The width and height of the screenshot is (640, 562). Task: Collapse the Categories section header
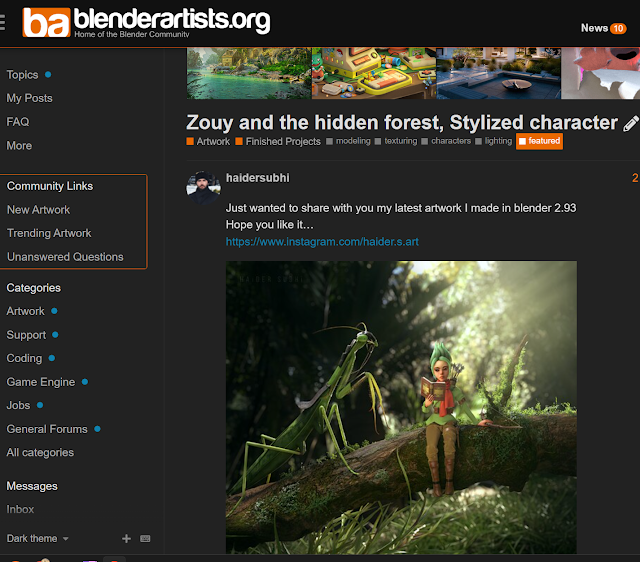[33, 288]
